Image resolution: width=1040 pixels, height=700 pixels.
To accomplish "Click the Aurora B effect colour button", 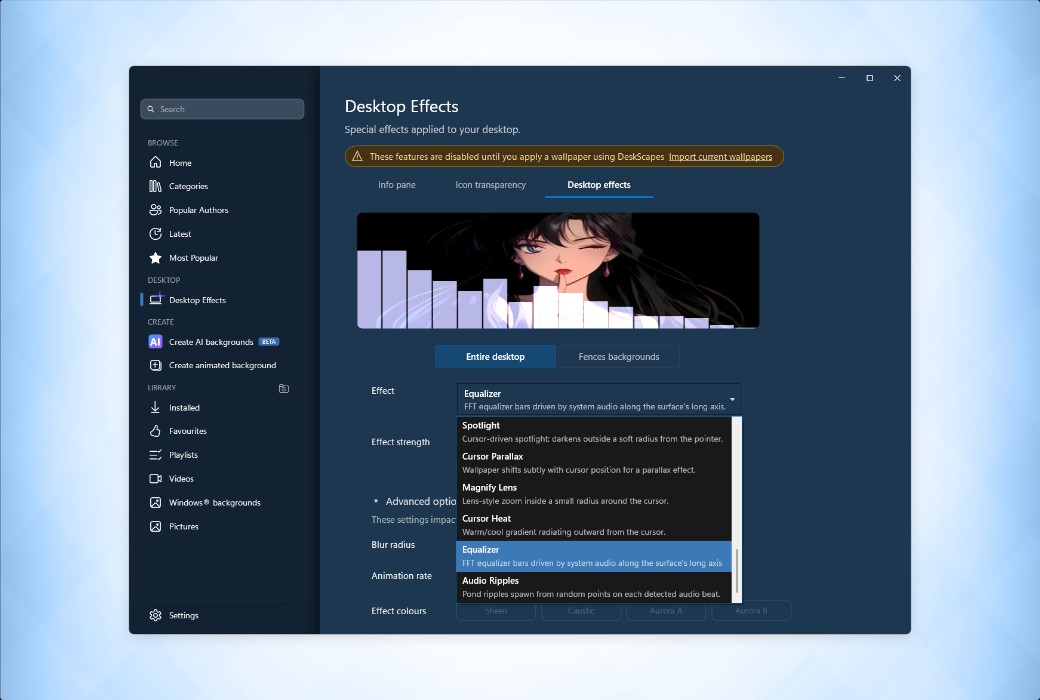I will (751, 611).
